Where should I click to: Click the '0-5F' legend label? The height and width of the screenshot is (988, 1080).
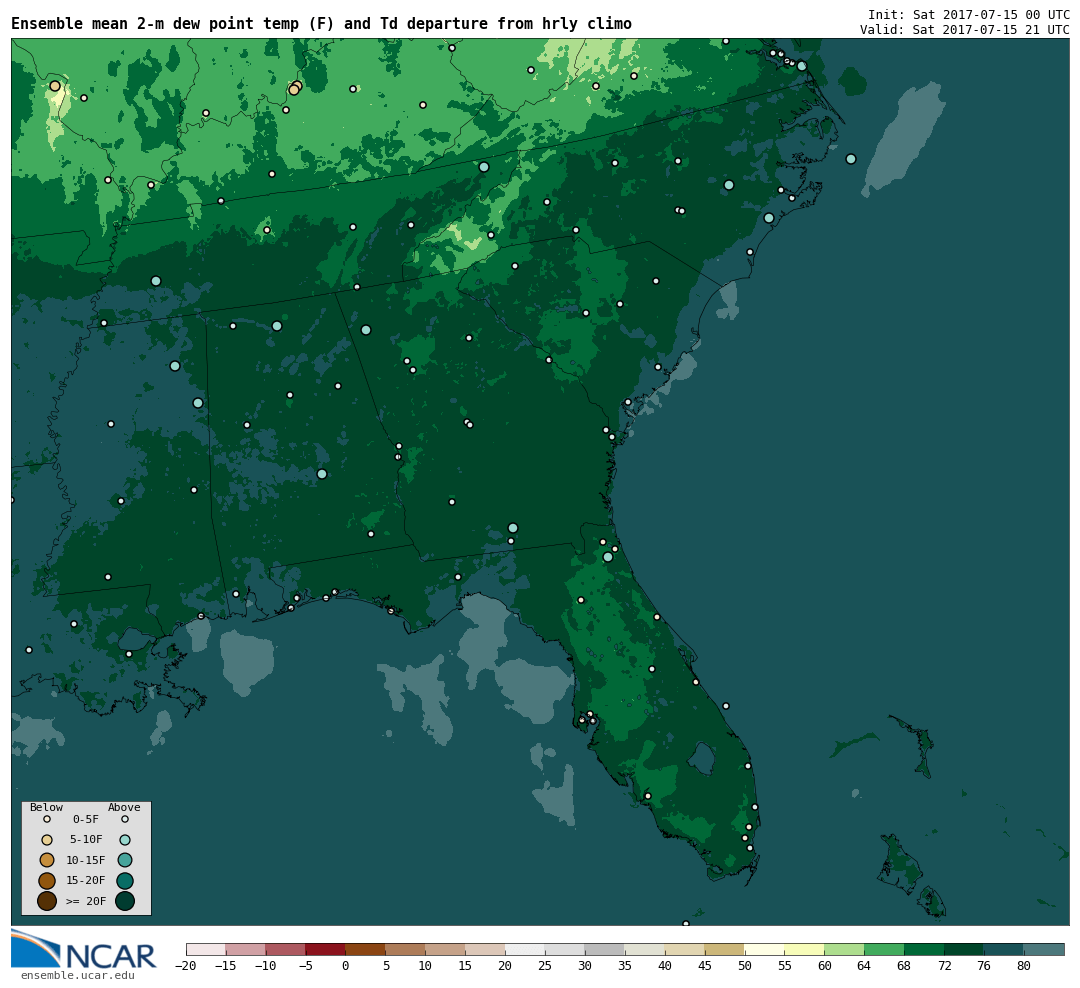coord(86,819)
